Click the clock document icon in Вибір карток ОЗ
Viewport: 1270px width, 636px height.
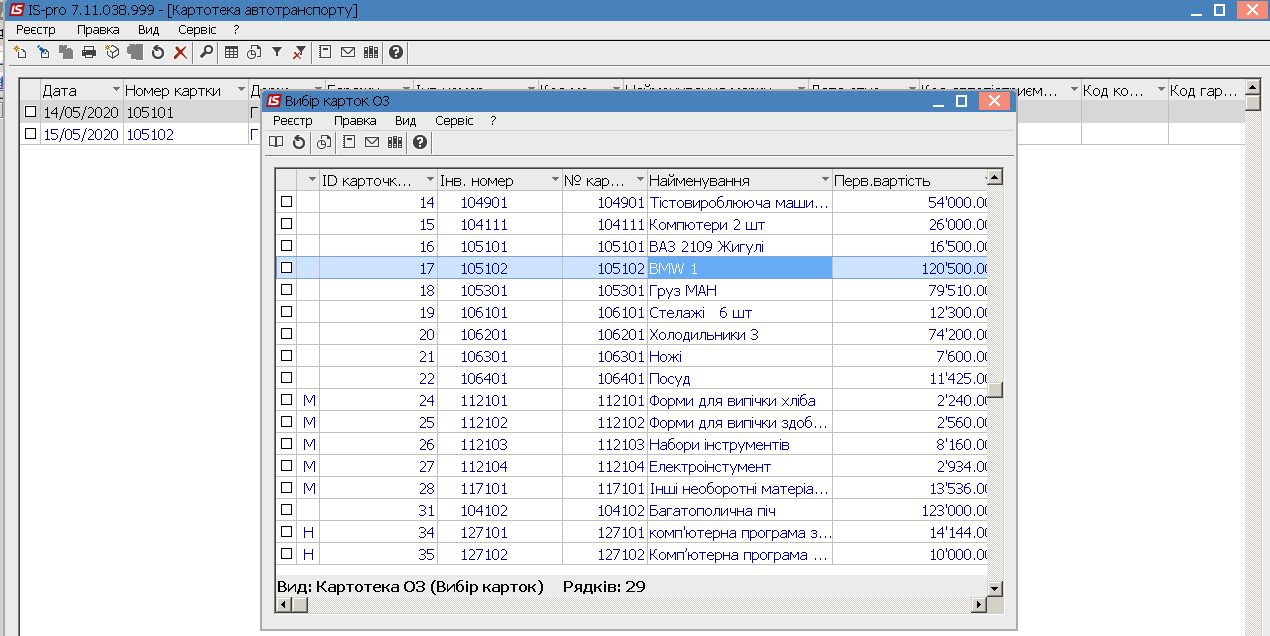coord(323,142)
